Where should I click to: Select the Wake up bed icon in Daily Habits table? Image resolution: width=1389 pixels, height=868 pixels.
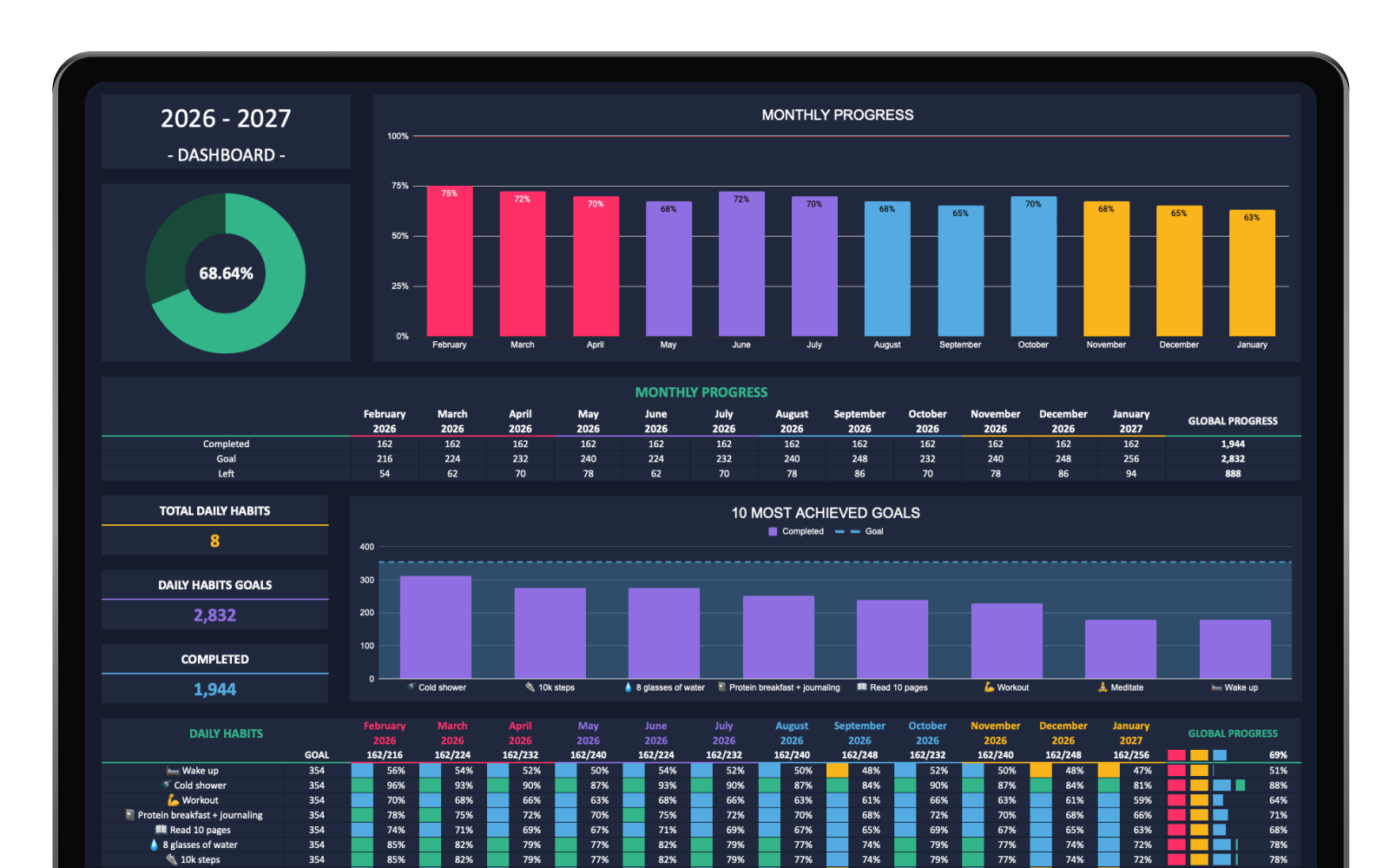pos(173,770)
